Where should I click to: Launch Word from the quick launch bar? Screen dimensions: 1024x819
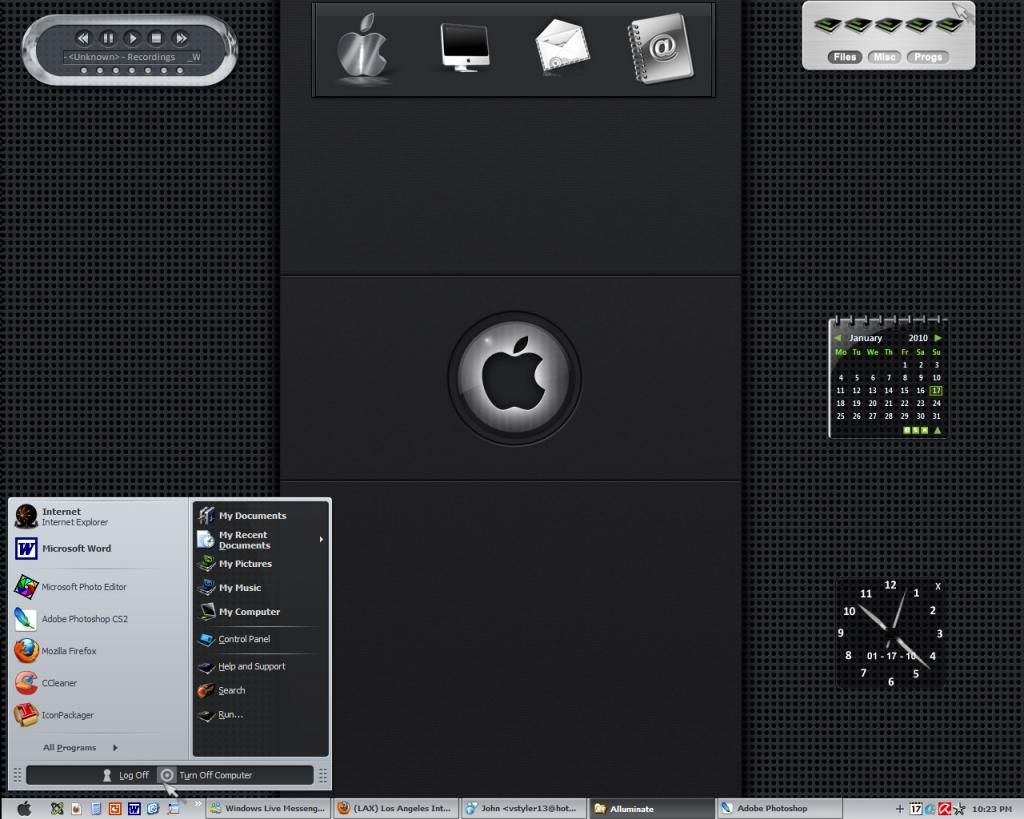click(134, 809)
